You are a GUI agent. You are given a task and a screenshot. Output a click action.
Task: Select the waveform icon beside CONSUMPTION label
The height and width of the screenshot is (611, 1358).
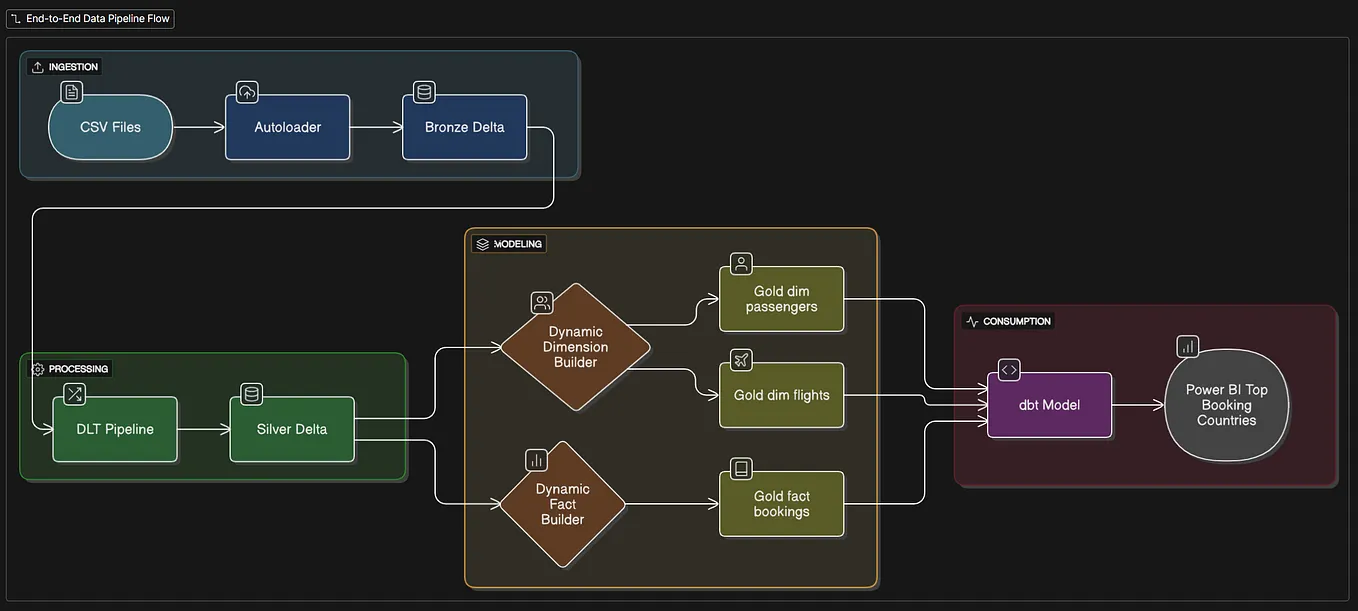pyautogui.click(x=971, y=321)
